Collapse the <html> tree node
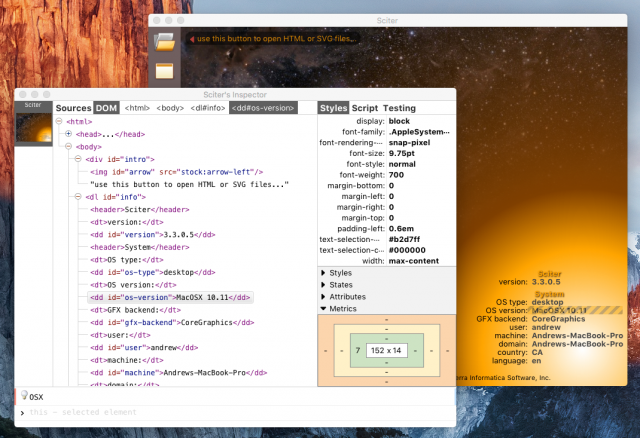The width and height of the screenshot is (640, 438). (x=59, y=121)
